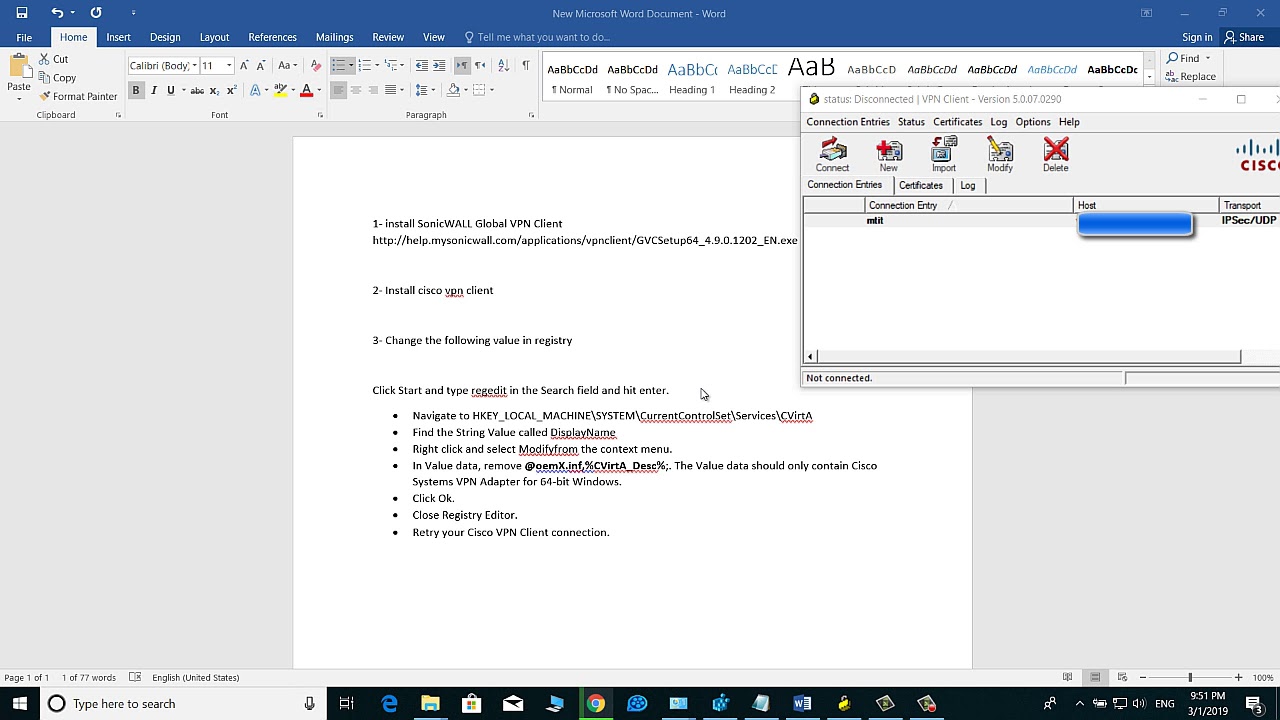
Task: Switch to the Log tab in VPN Client
Action: [968, 186]
